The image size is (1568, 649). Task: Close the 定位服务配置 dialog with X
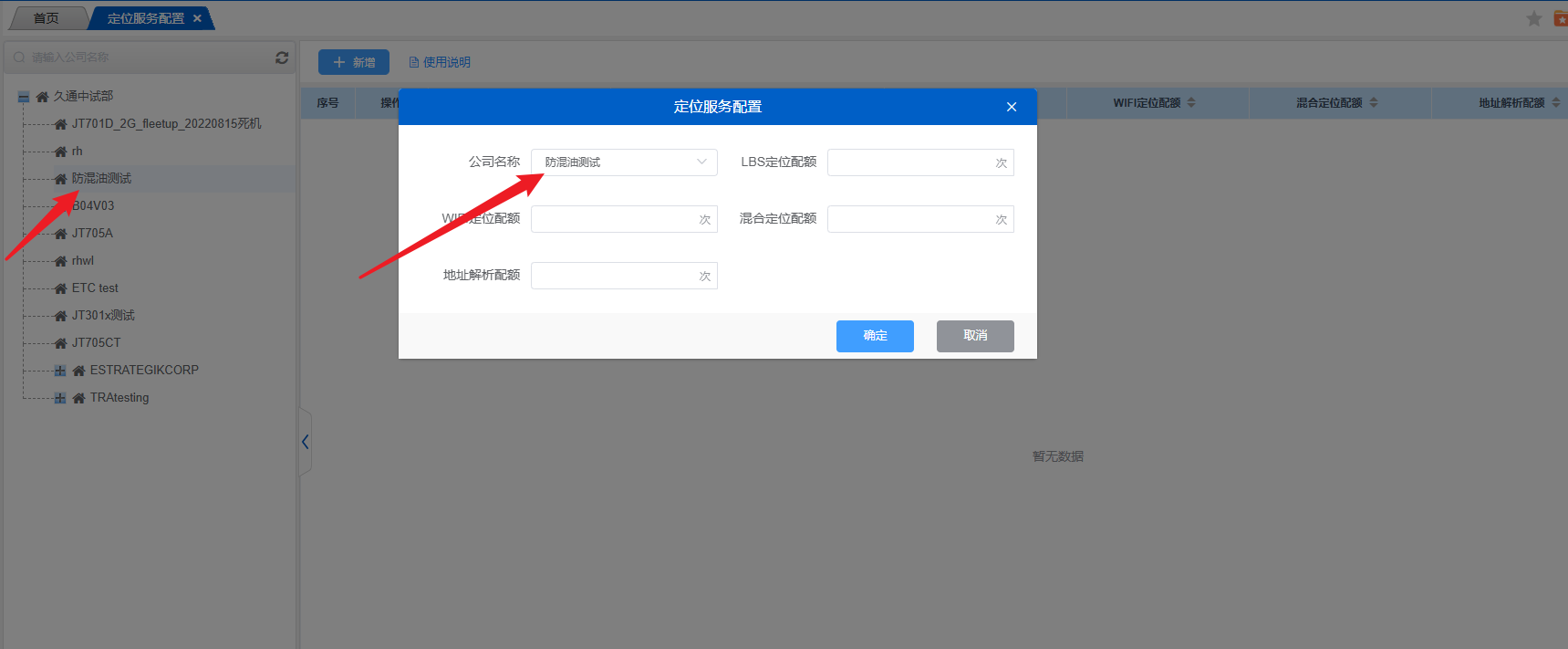coord(1012,107)
